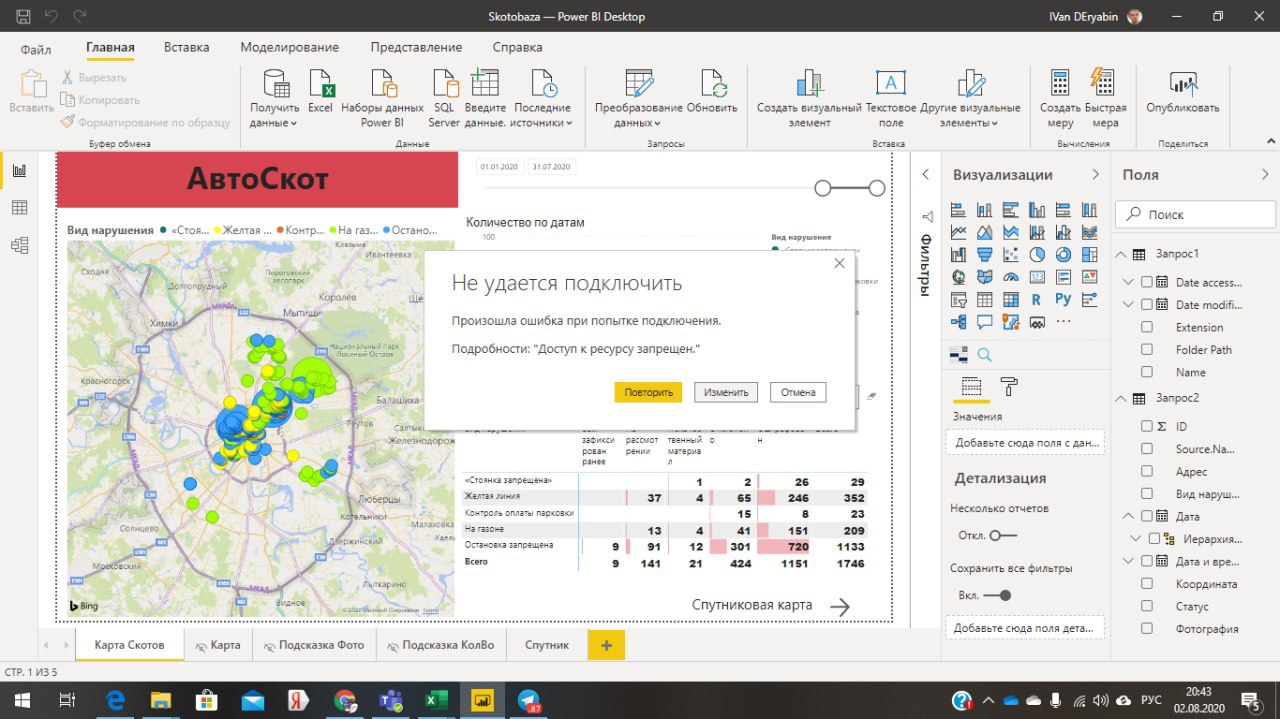Select the decomposition tree visual
Viewport: 1280px width, 719px height.
point(959,322)
